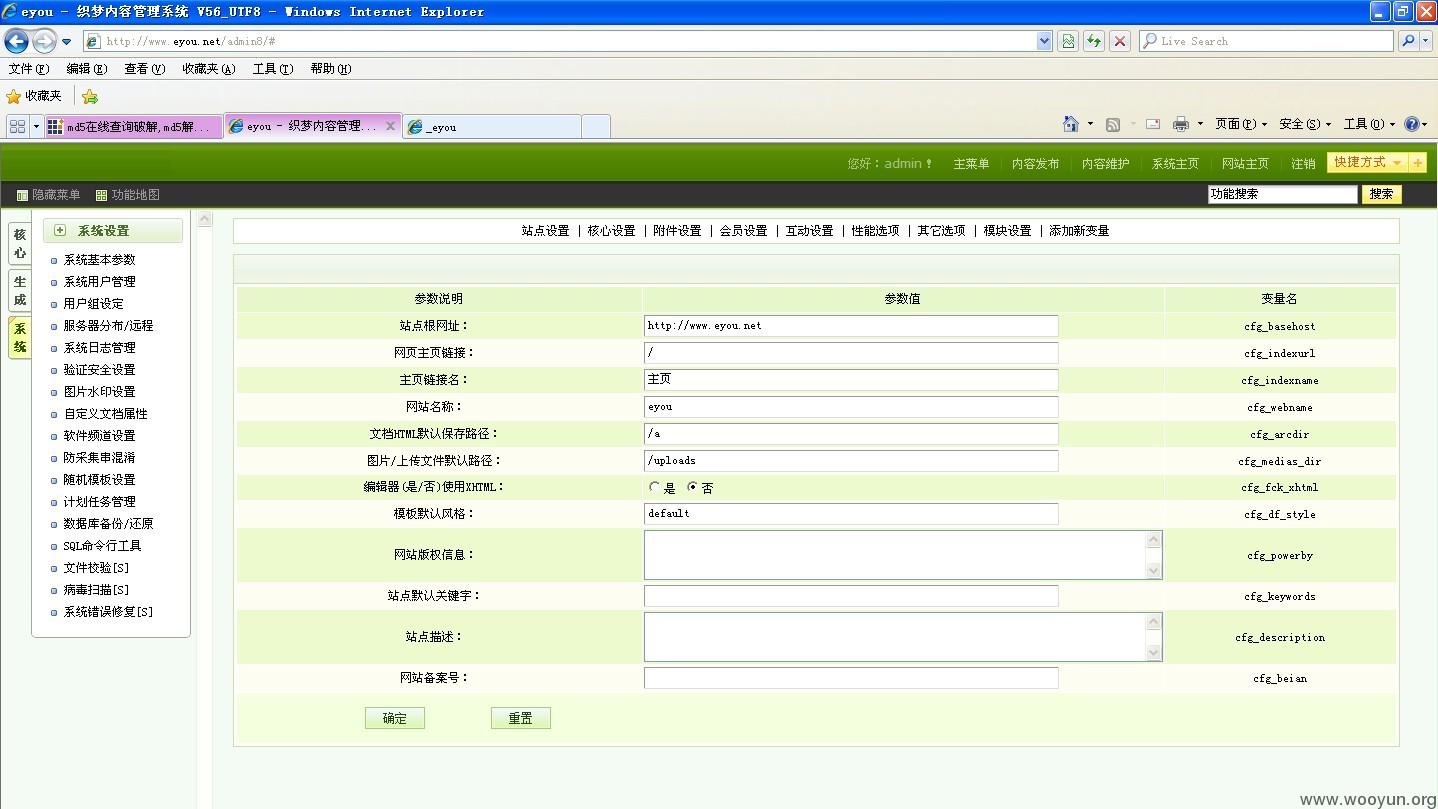Screen dimensions: 1438x809
Task: Click the sidebar frame scroll up arrow
Action: [x=204, y=219]
